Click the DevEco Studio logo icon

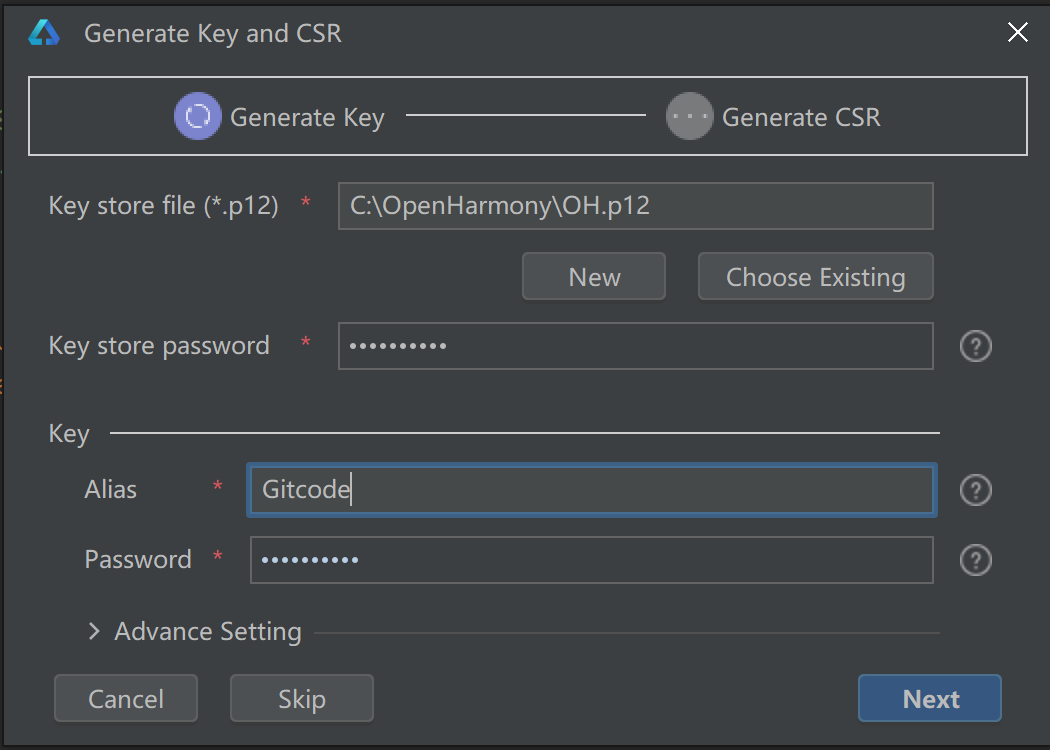tap(44, 33)
